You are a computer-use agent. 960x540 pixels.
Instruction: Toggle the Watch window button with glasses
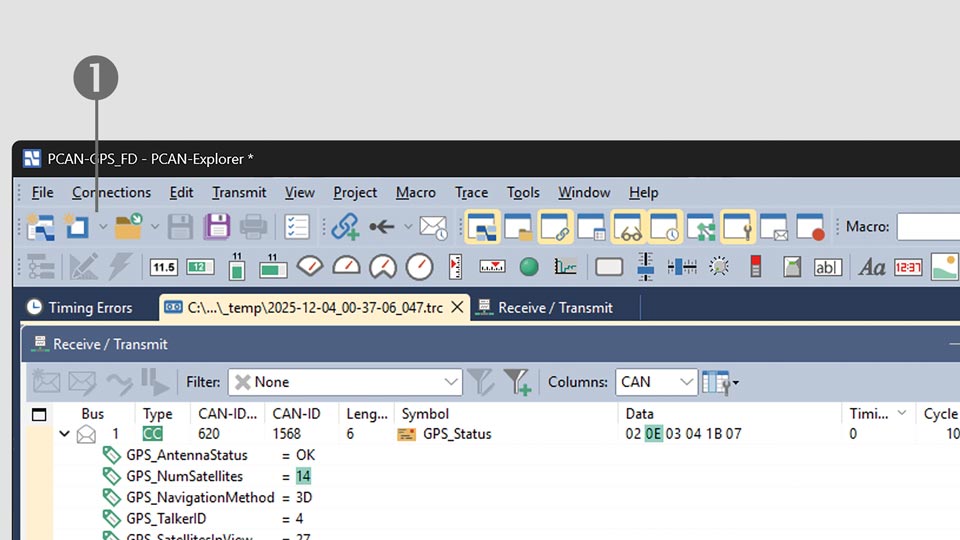[x=628, y=227]
